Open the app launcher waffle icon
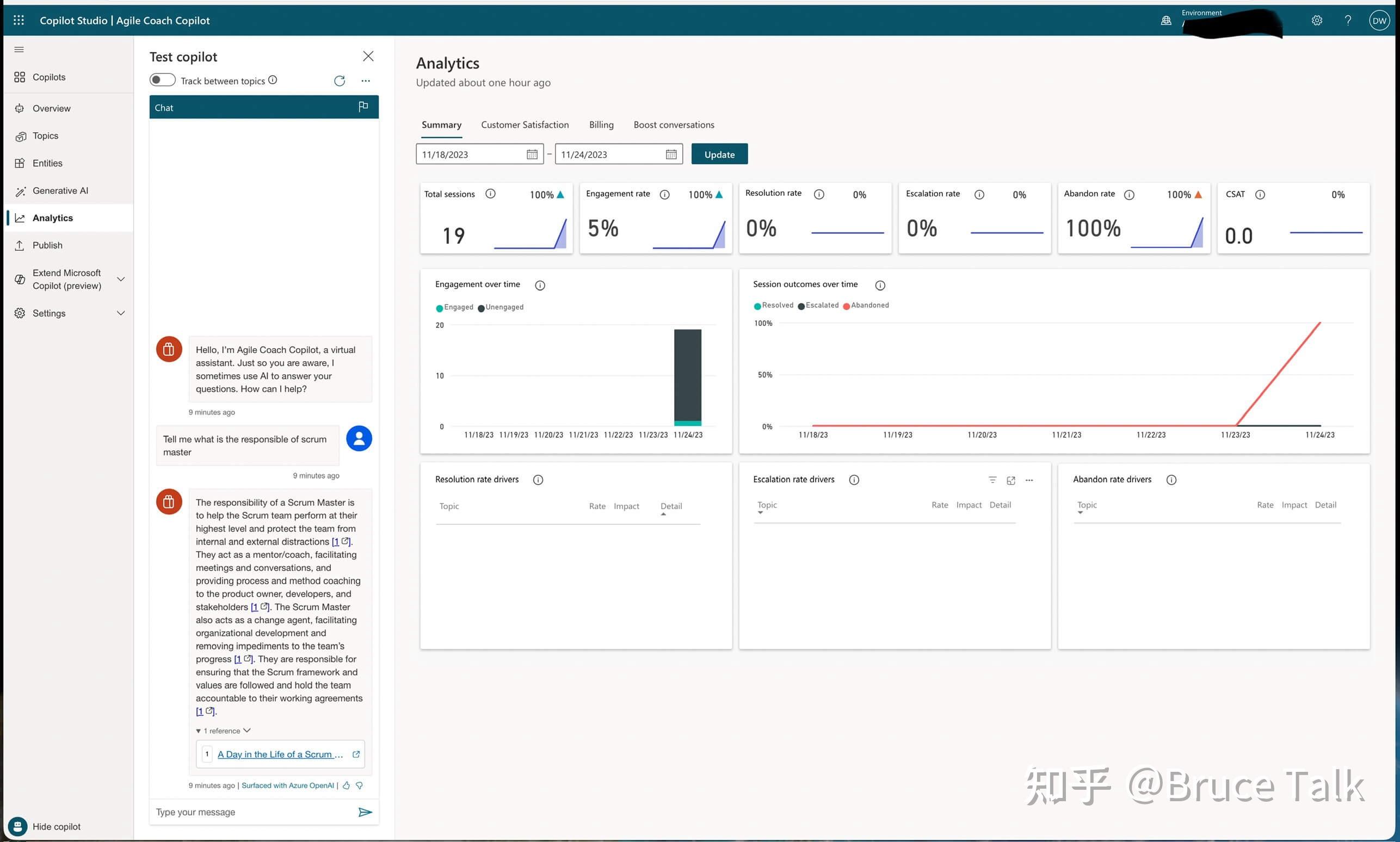1400x842 pixels. pyautogui.click(x=18, y=21)
